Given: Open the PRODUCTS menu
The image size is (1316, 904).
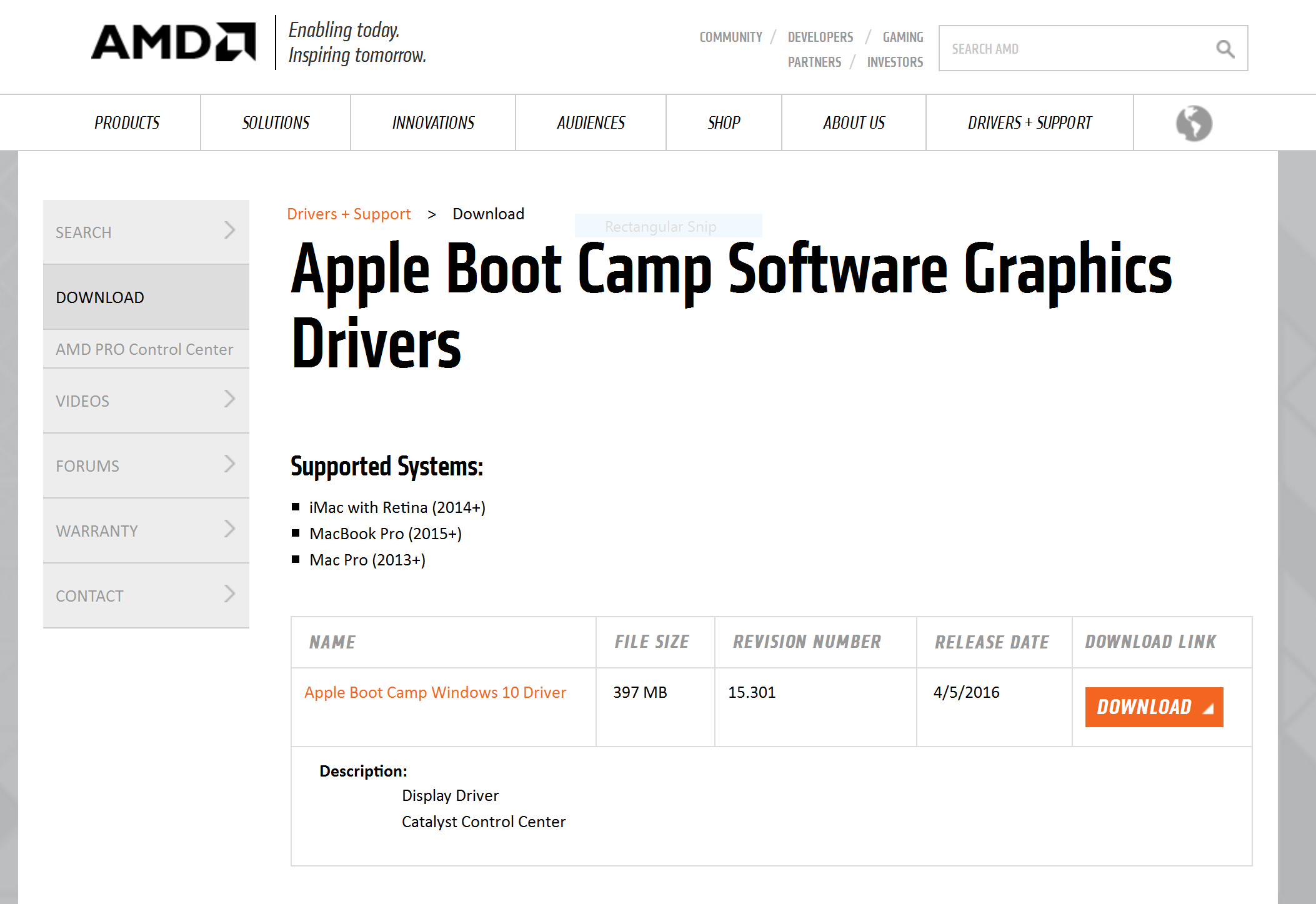Looking at the screenshot, I should 127,123.
